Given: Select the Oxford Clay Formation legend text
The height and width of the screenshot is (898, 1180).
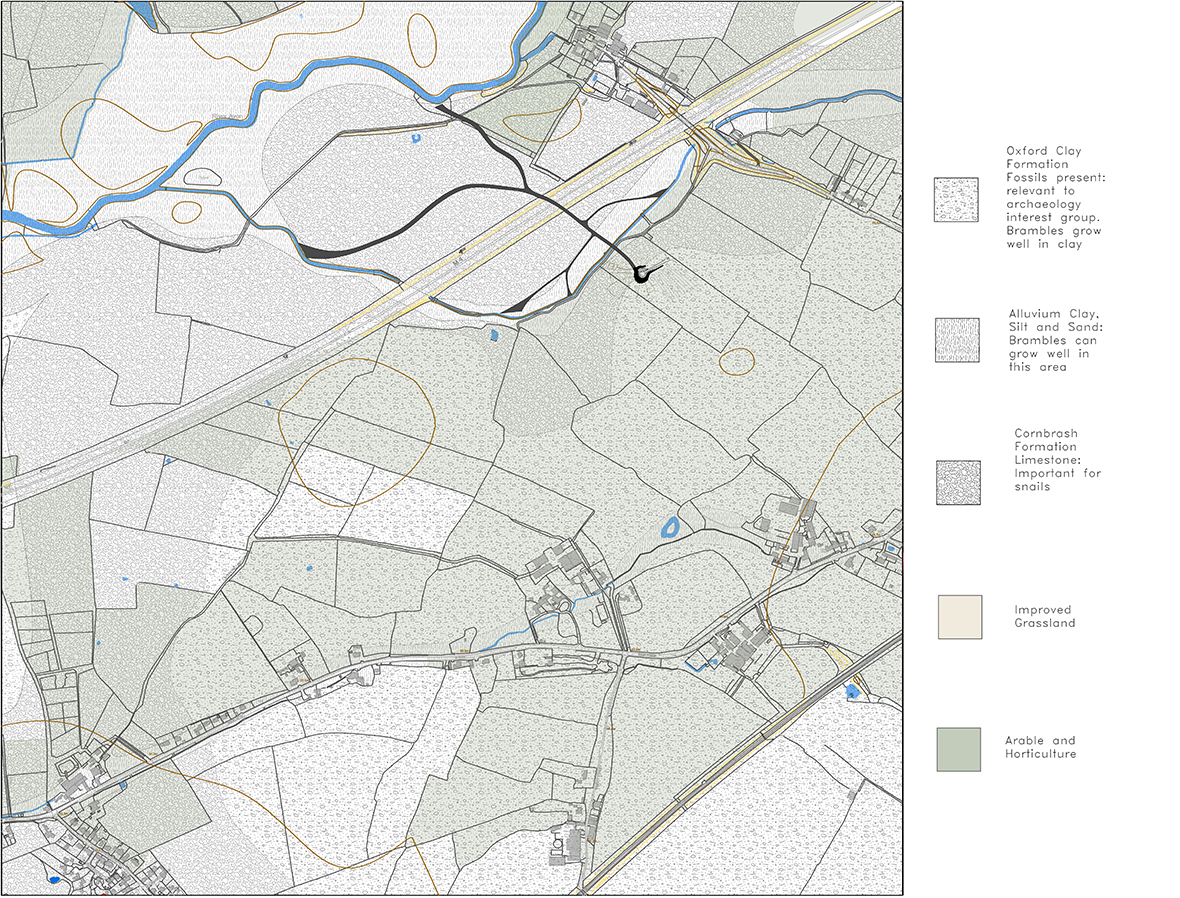Looking at the screenshot, I should 1055,197.
